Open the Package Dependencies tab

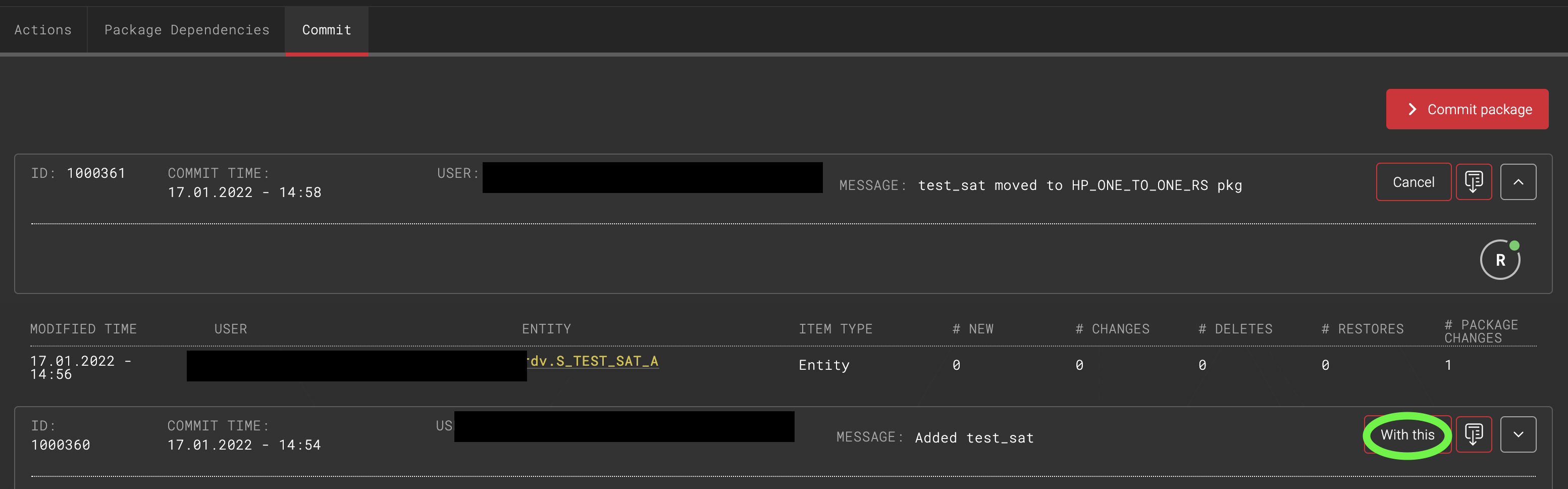(187, 29)
